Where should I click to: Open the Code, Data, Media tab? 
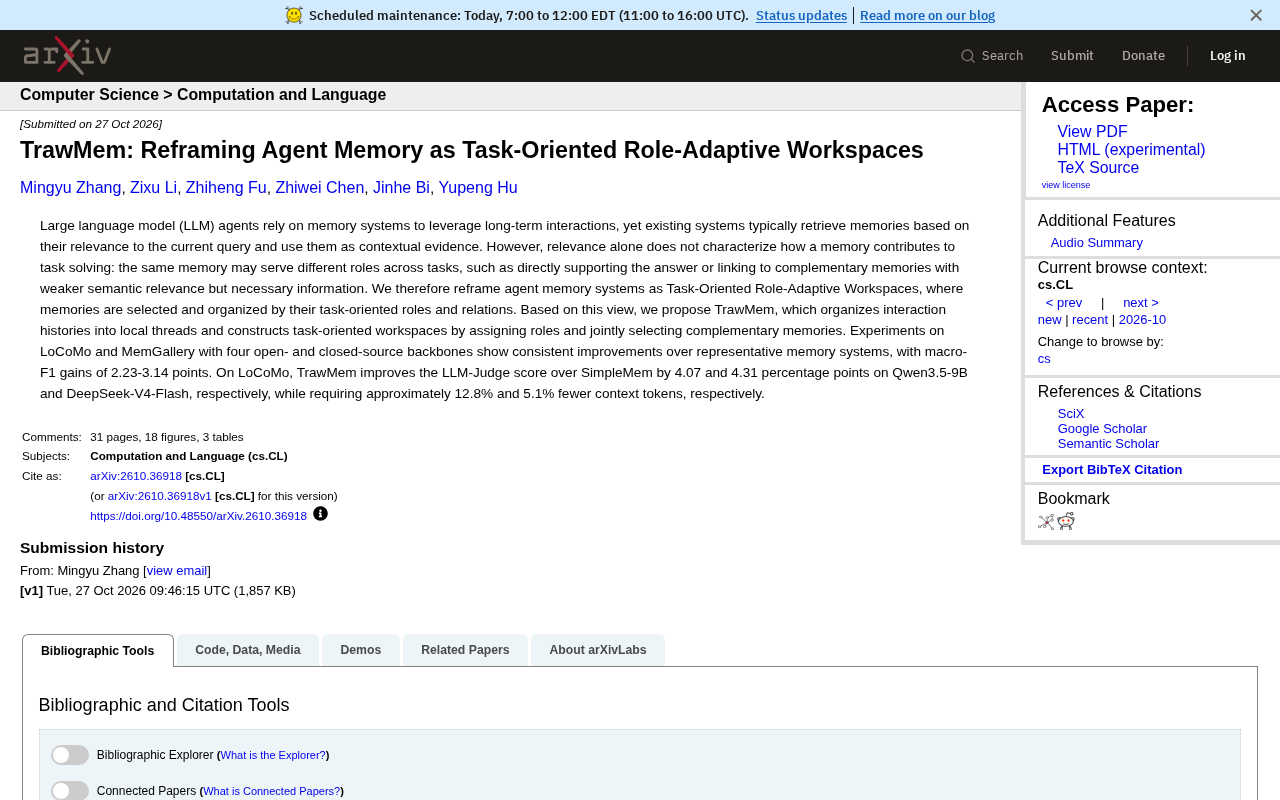[x=248, y=650]
